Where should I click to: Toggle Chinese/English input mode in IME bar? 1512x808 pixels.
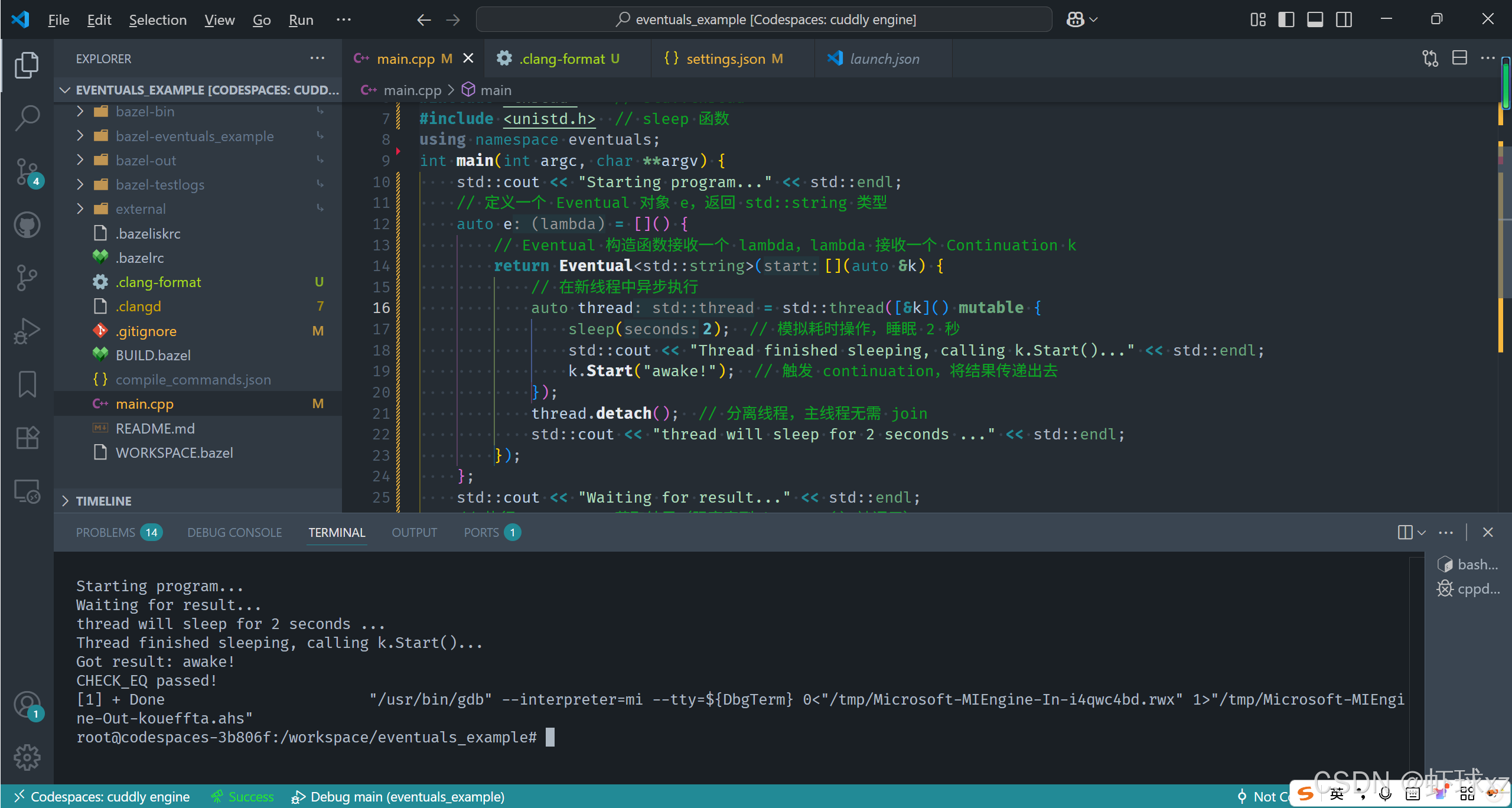coord(1337,794)
